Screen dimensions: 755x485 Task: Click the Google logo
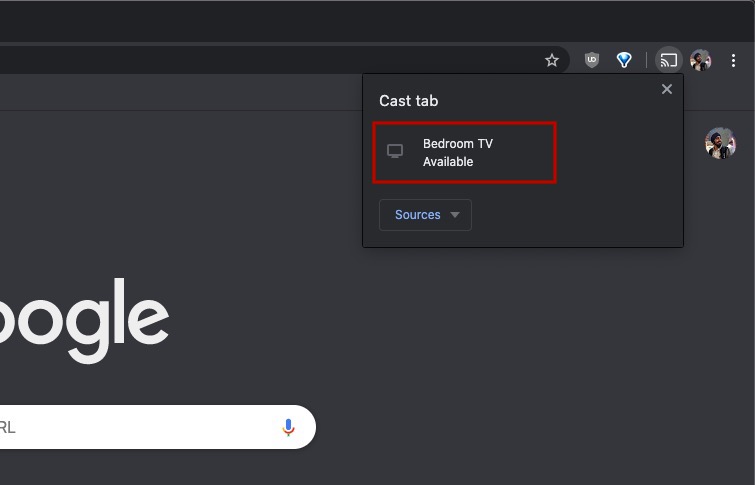coord(85,318)
